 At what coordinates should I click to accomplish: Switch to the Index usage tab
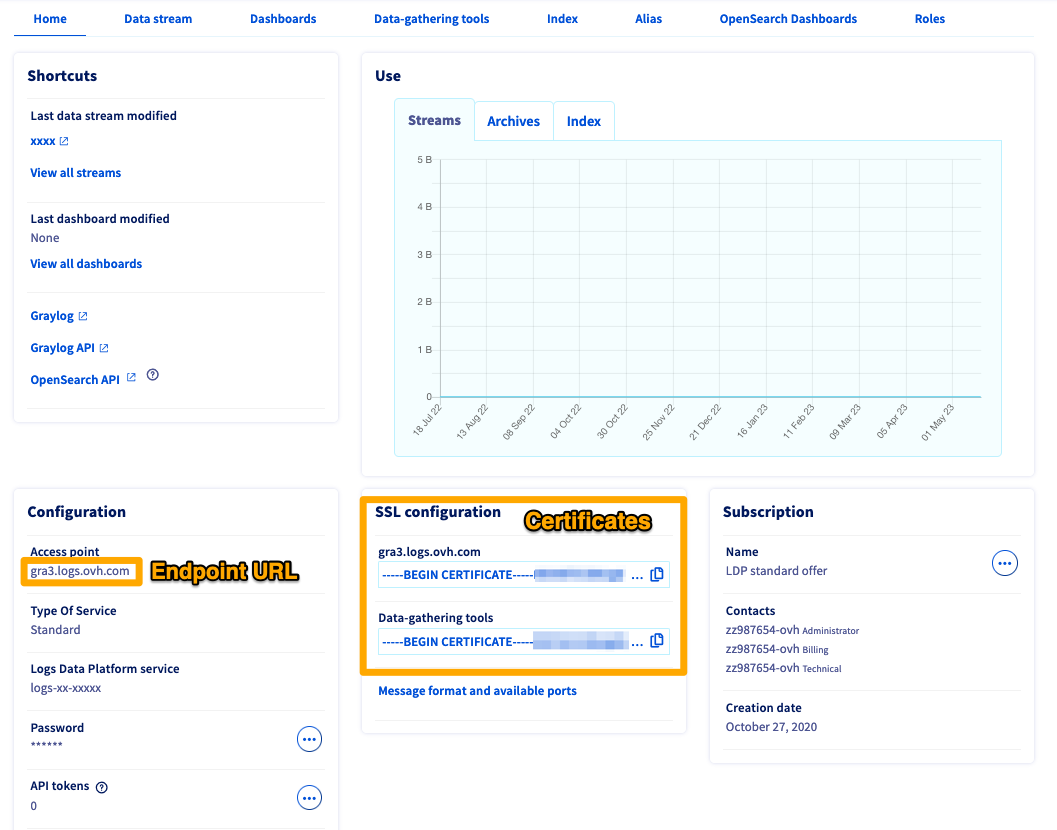583,121
